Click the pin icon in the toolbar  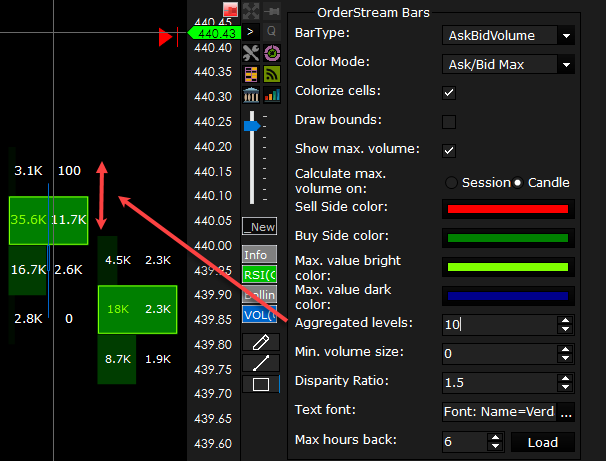[272, 10]
